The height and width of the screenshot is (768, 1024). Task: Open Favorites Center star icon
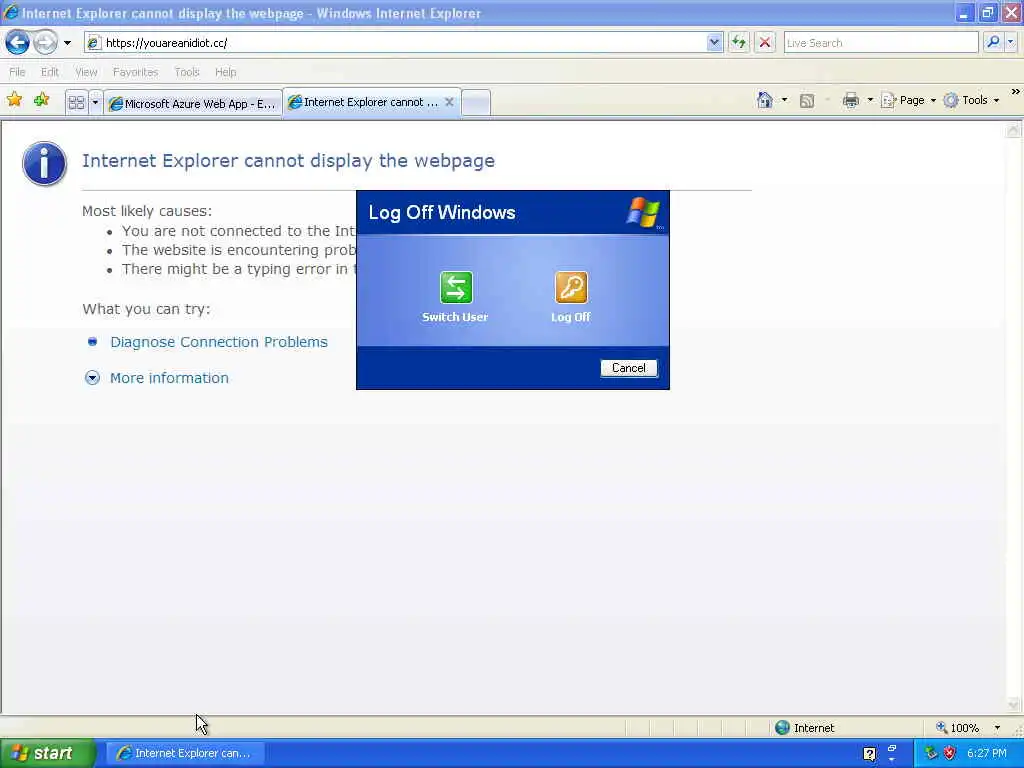14,100
